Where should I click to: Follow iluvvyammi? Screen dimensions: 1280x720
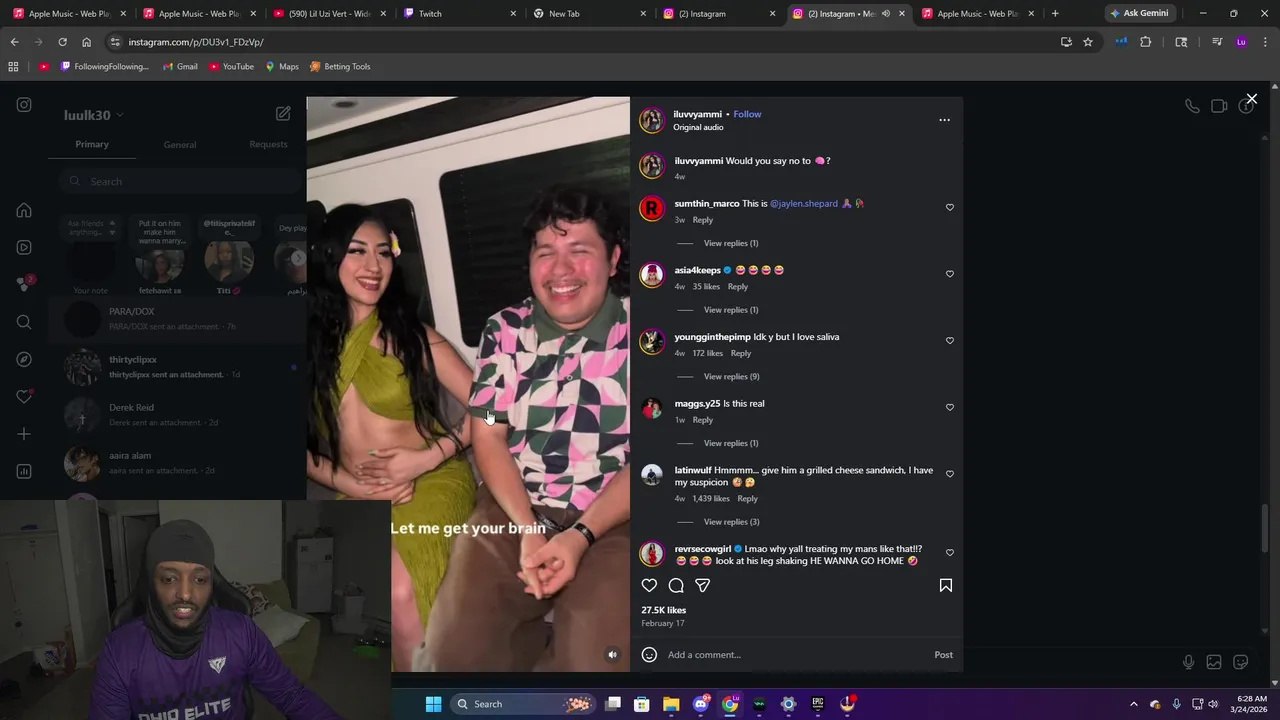tap(747, 114)
